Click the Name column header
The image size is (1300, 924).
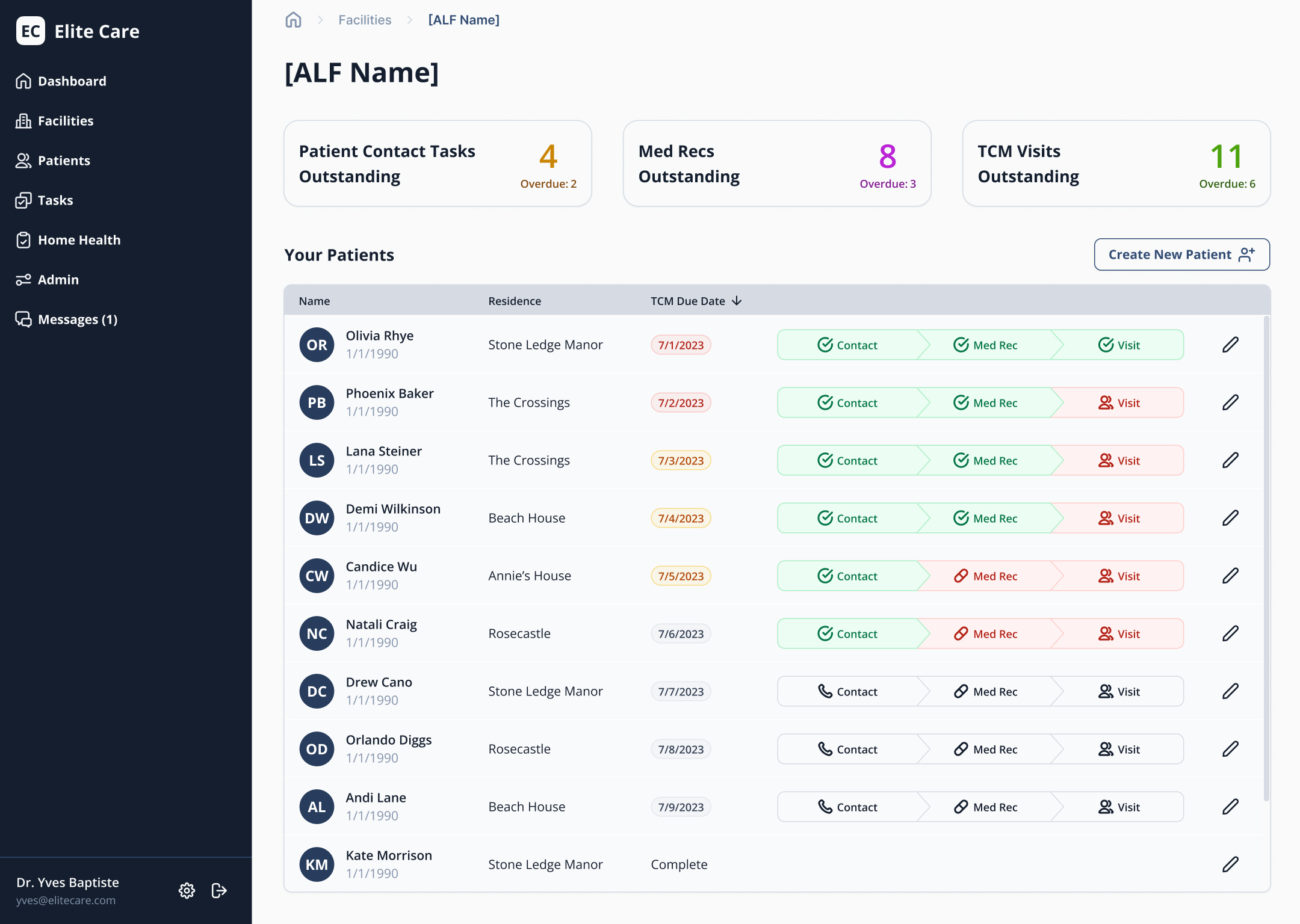click(314, 301)
